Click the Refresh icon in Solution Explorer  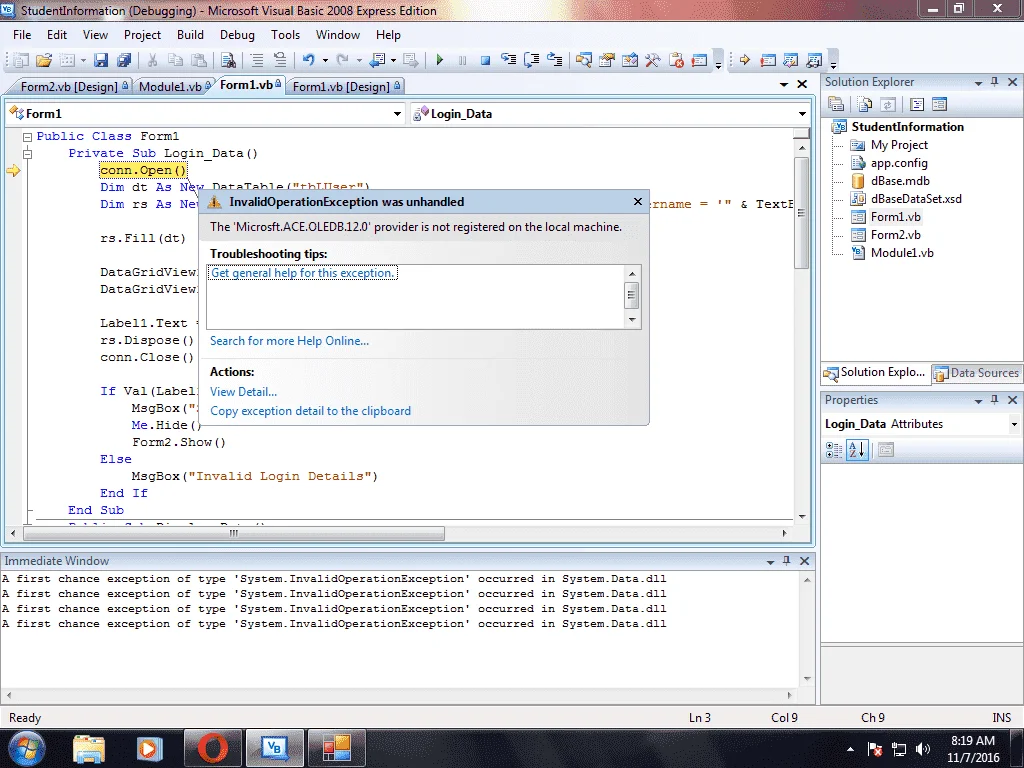(x=888, y=104)
